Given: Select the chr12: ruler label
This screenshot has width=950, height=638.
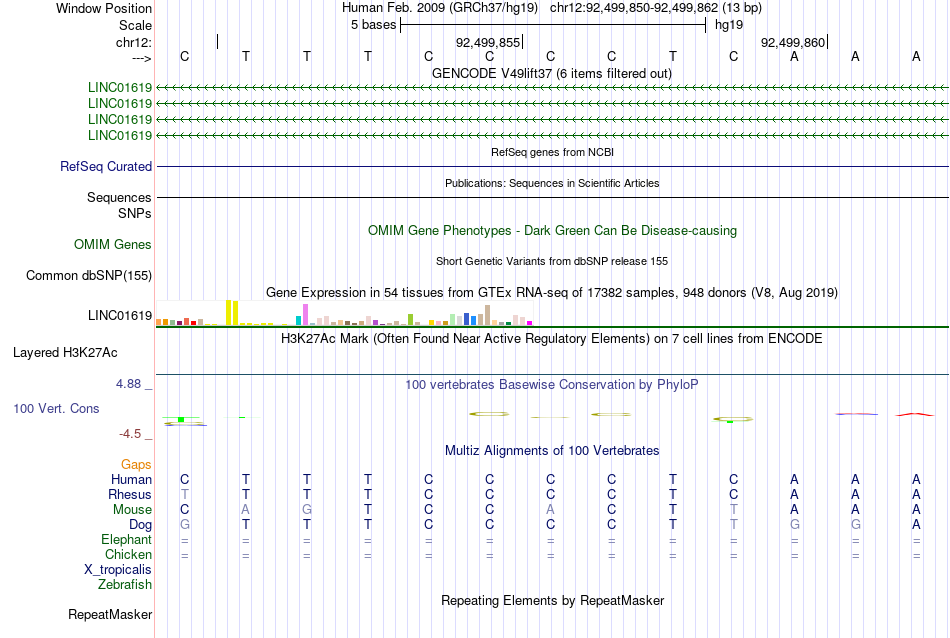Looking at the screenshot, I should point(134,42).
